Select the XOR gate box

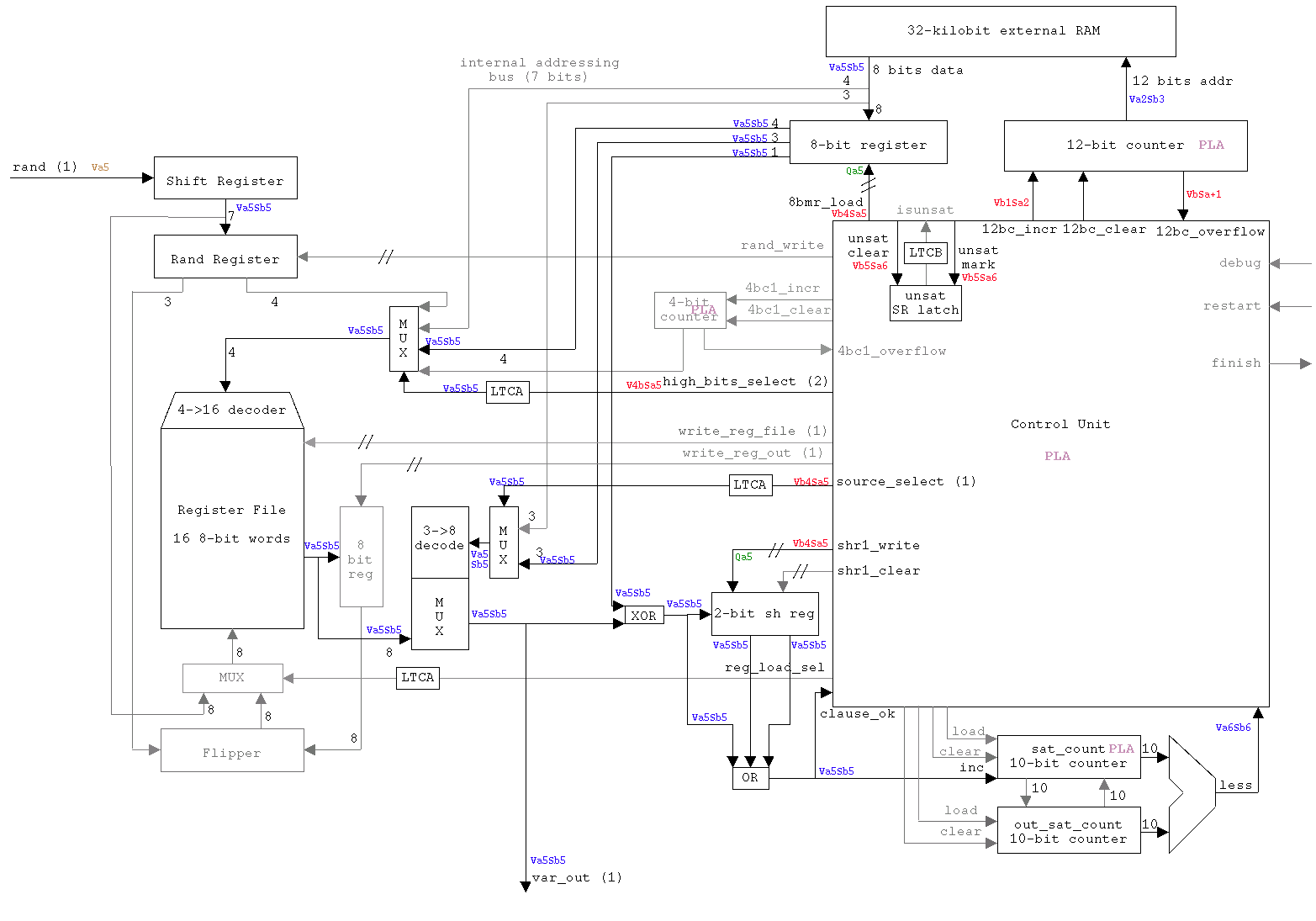click(644, 616)
